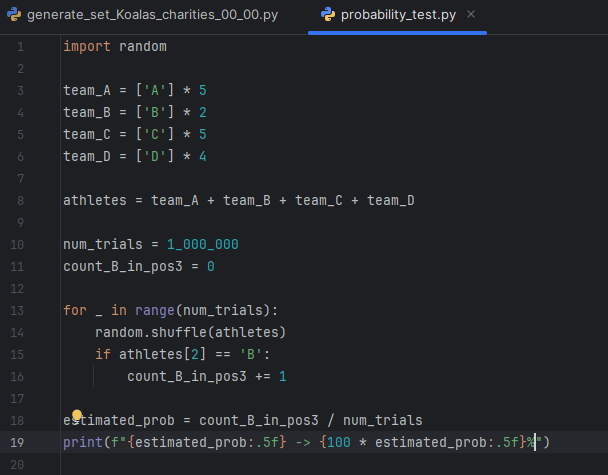Close the probability_test.py tab
The image size is (608, 475).
pos(471,14)
